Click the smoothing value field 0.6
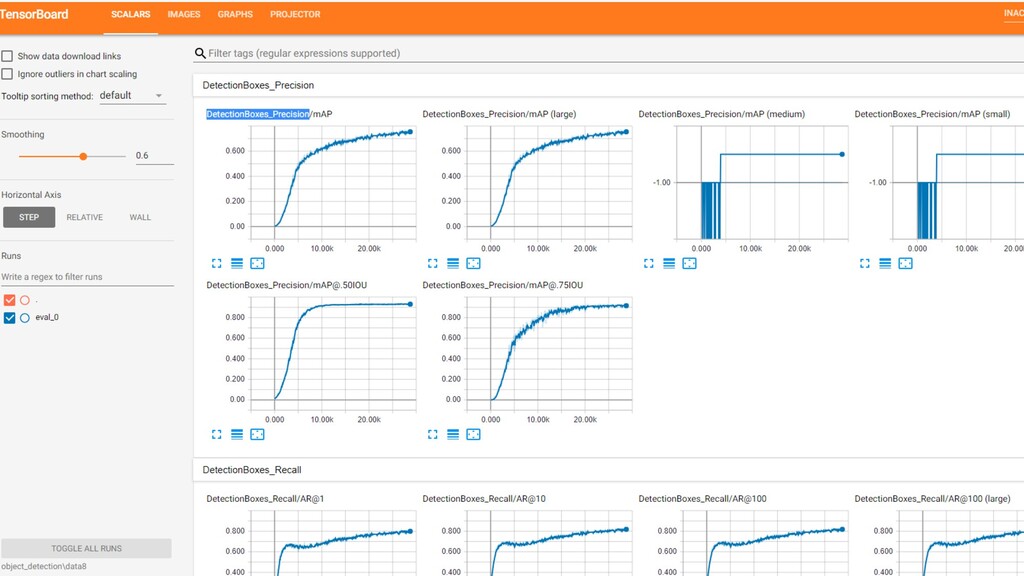The width and height of the screenshot is (1024, 576). click(154, 155)
